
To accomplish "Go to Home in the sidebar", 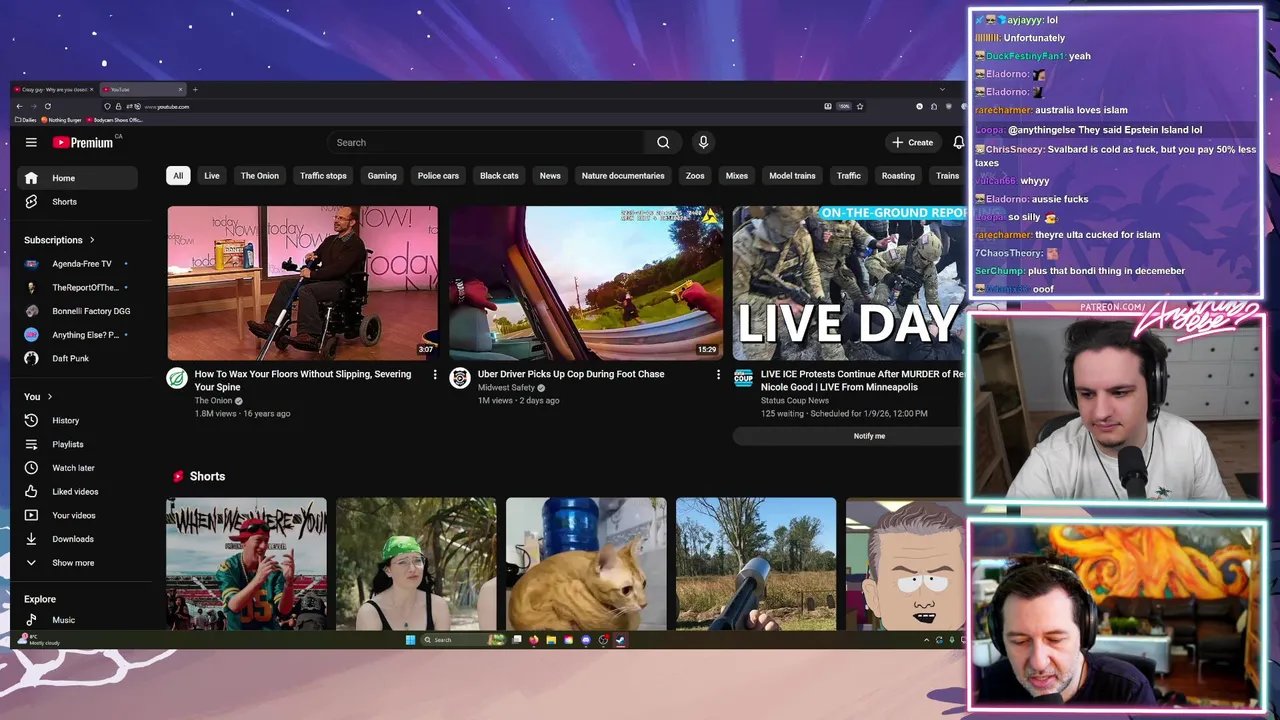I will [78, 178].
